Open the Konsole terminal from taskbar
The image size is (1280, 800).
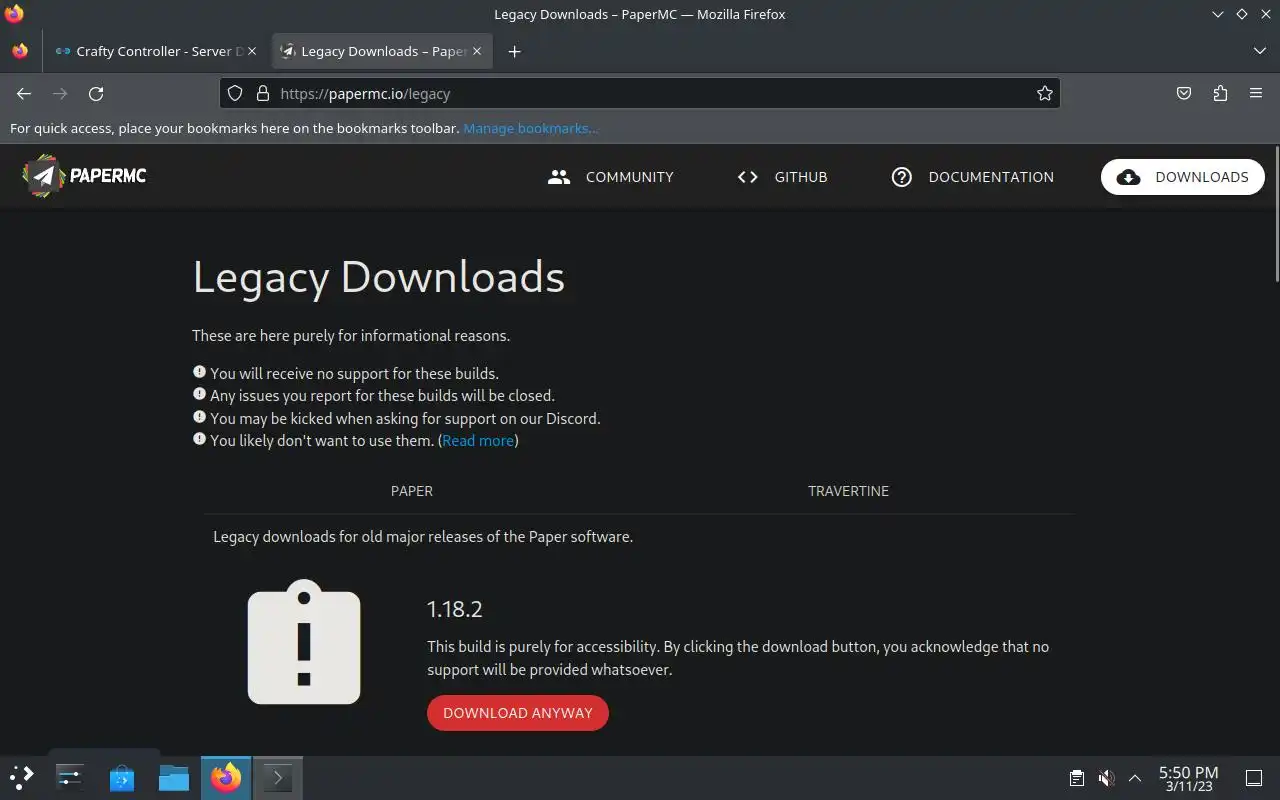[278, 777]
